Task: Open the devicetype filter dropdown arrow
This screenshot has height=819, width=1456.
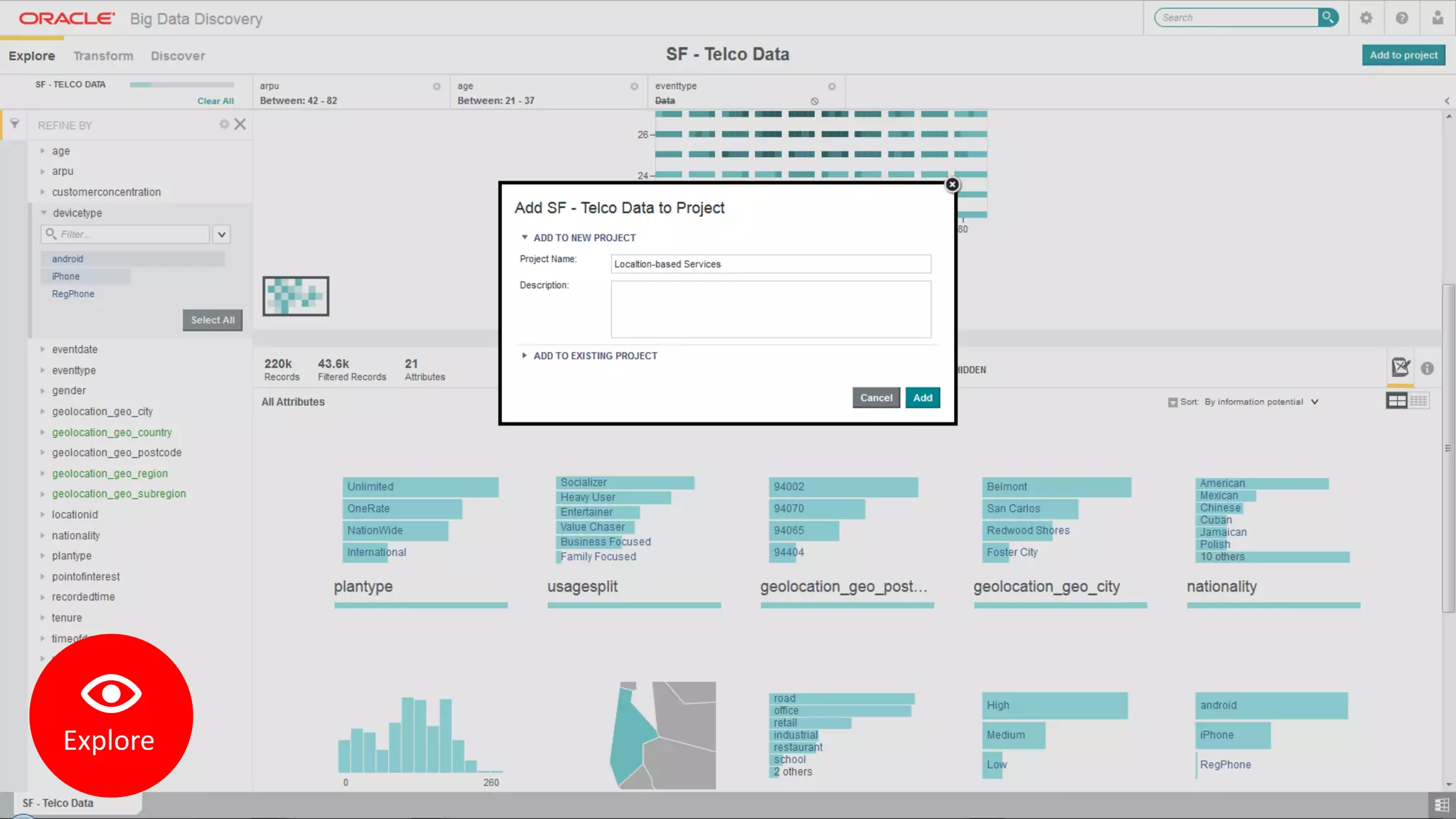Action: coord(222,234)
